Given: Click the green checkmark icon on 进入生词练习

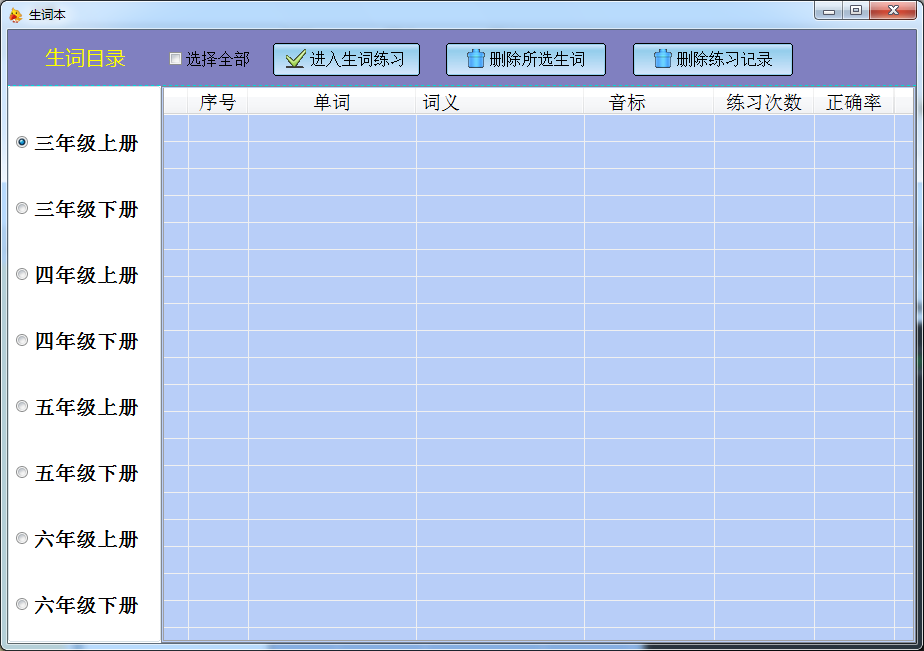Looking at the screenshot, I should pyautogui.click(x=294, y=60).
